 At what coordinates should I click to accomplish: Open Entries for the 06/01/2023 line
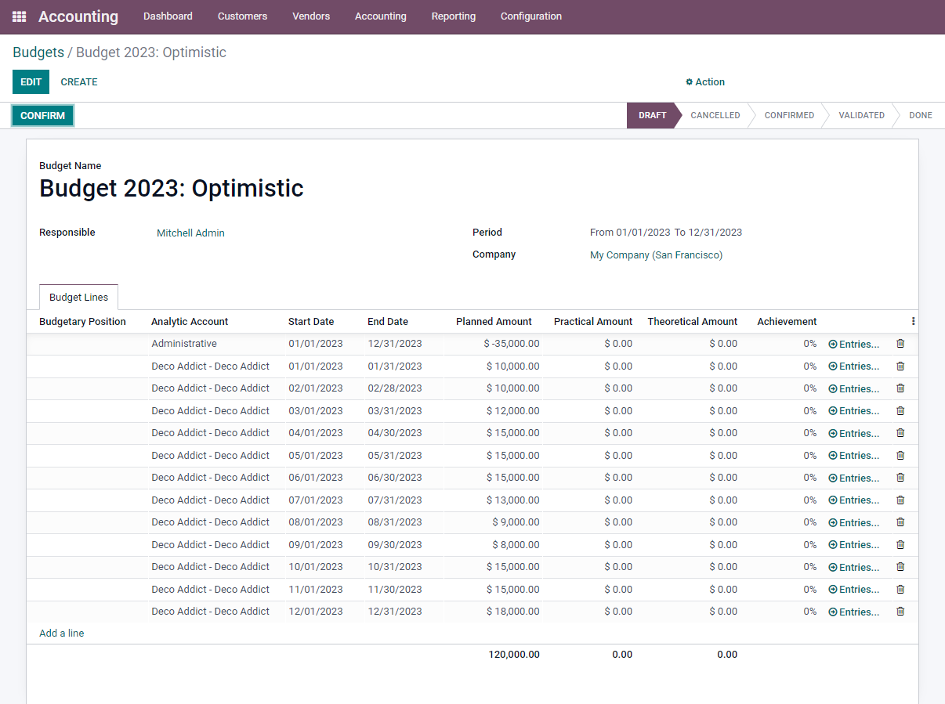coord(853,478)
